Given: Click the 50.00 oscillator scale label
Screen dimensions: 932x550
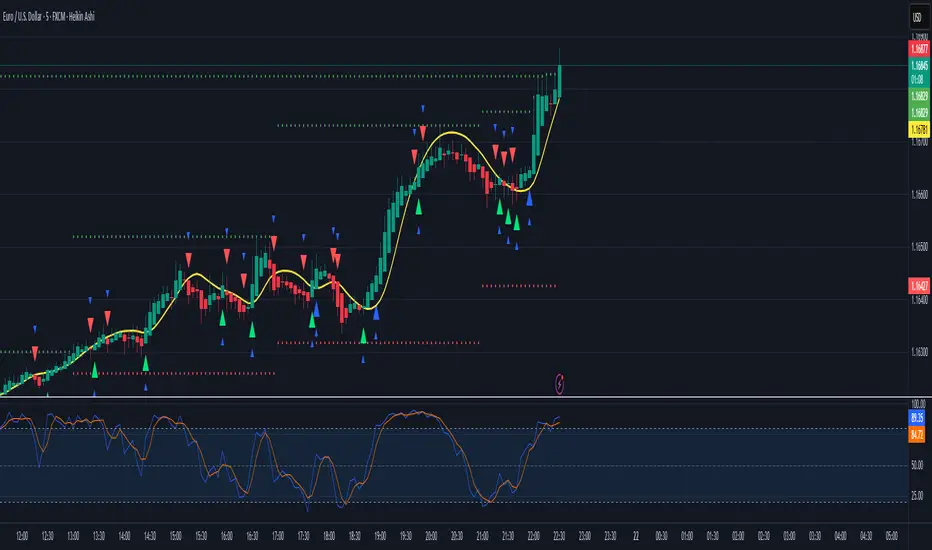Looking at the screenshot, I should 917,465.
